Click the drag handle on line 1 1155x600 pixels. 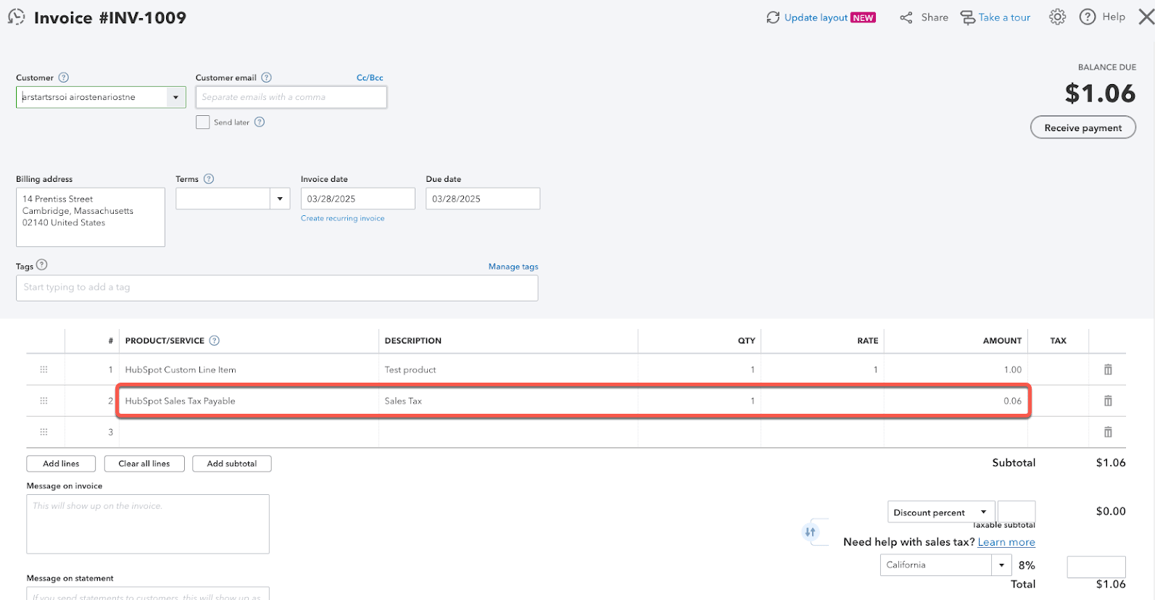(x=44, y=370)
